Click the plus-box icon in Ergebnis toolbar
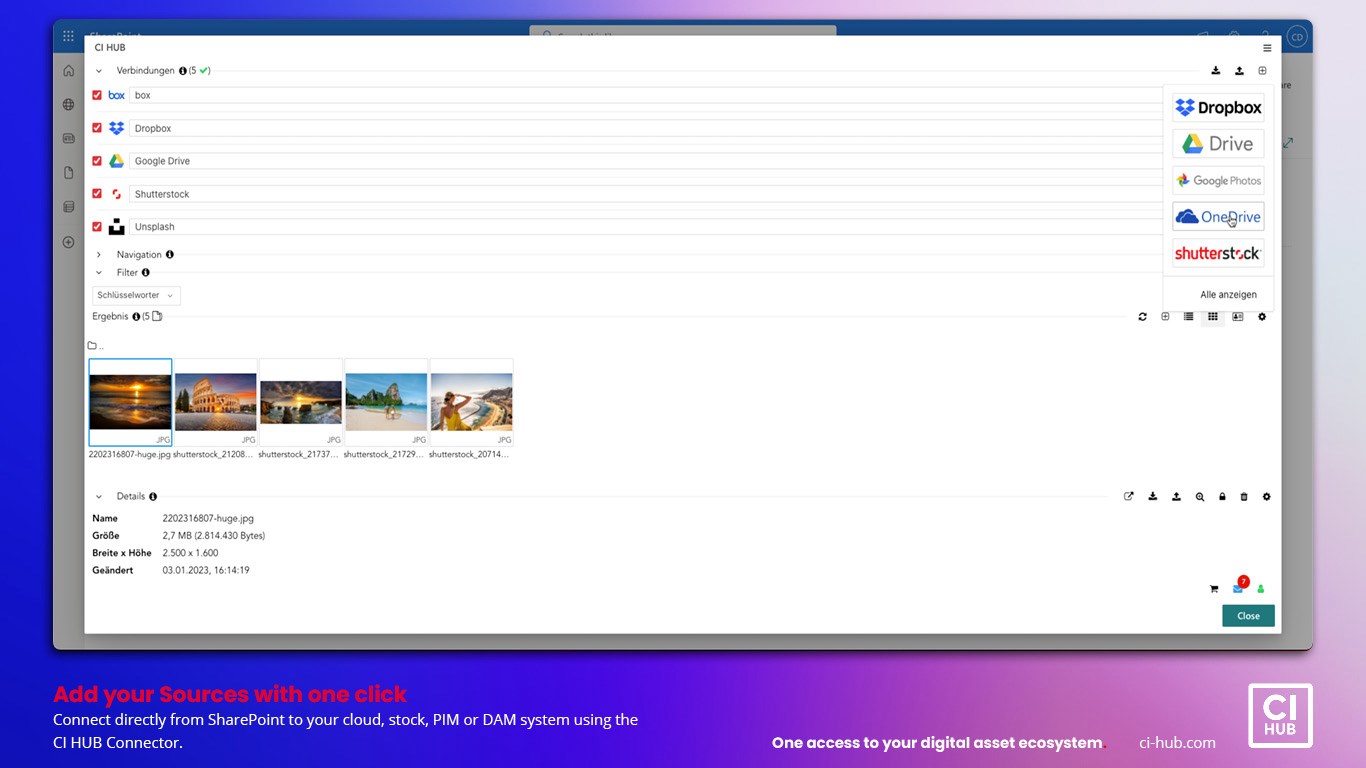Image resolution: width=1366 pixels, height=768 pixels. point(1165,317)
